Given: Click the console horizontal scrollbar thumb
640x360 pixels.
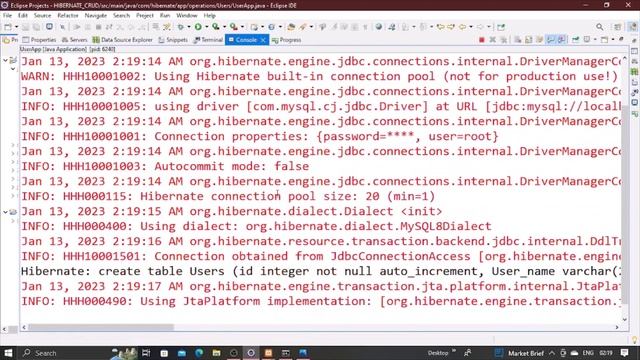Looking at the screenshot, I should [101, 327].
